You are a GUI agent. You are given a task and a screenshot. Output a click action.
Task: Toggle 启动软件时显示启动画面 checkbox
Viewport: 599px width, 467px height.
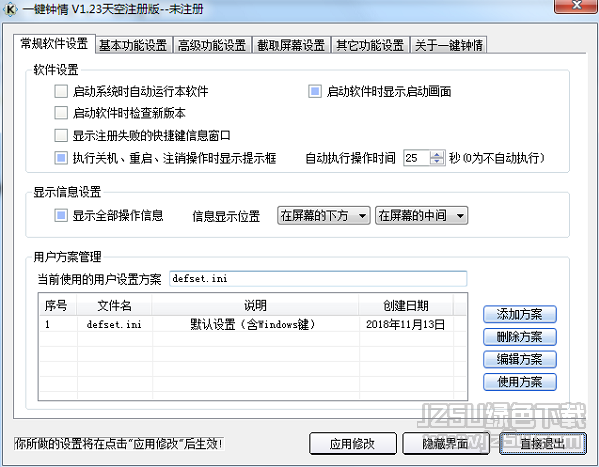pyautogui.click(x=315, y=92)
